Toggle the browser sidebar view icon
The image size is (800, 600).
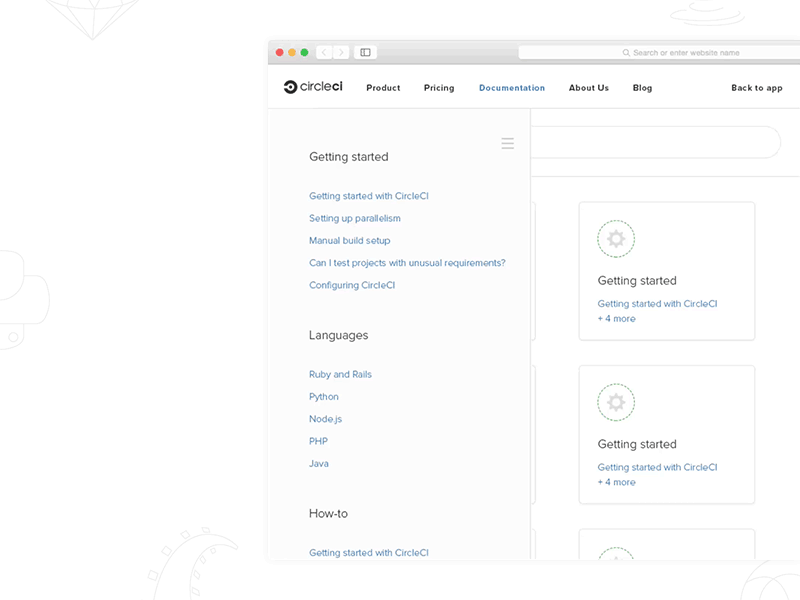pyautogui.click(x=367, y=52)
